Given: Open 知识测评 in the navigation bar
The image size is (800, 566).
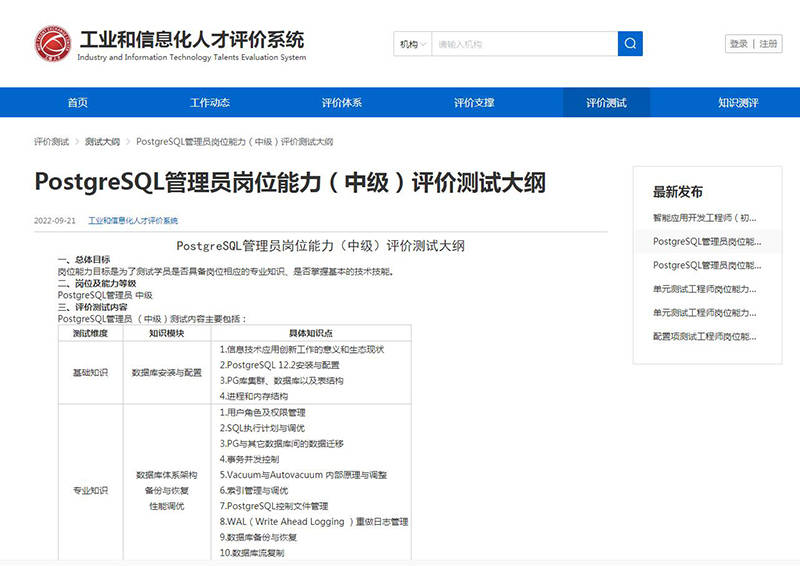Looking at the screenshot, I should (738, 103).
